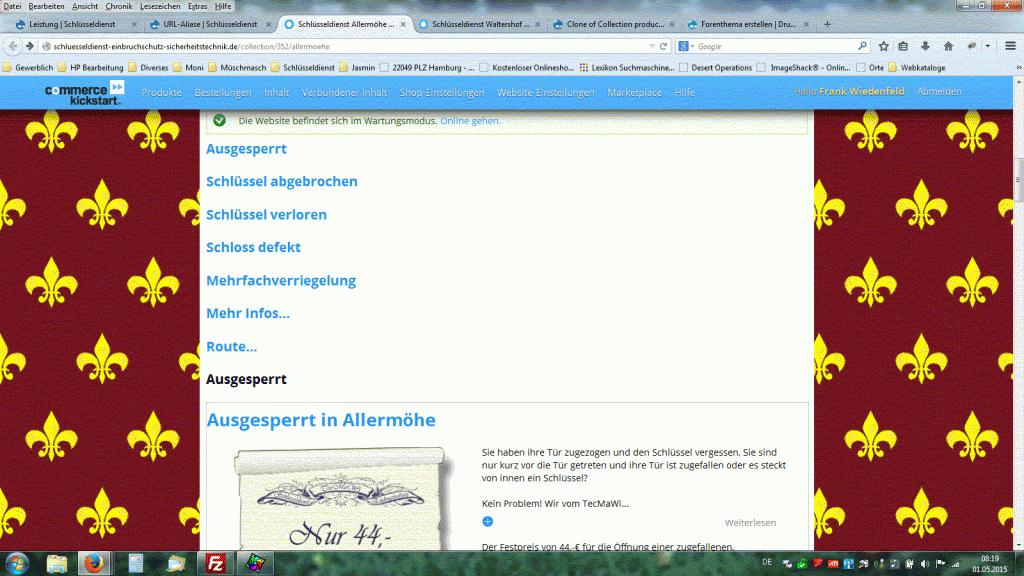Open FileZilla from the taskbar

pos(214,563)
